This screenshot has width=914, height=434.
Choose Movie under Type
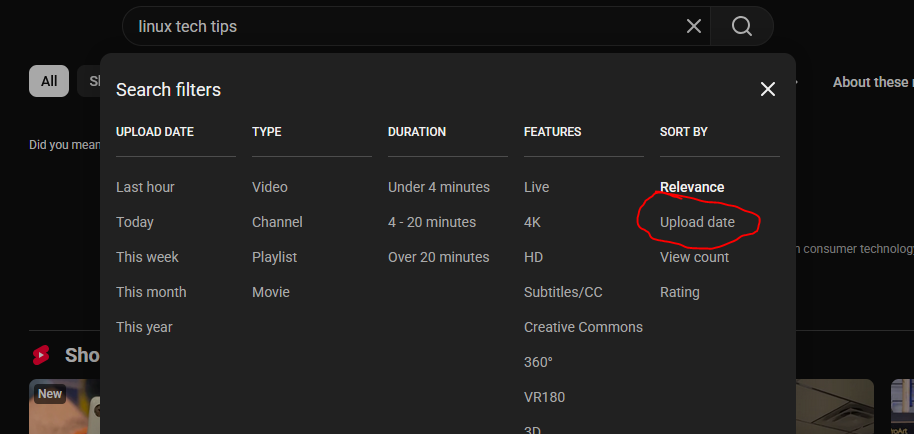tap(270, 292)
